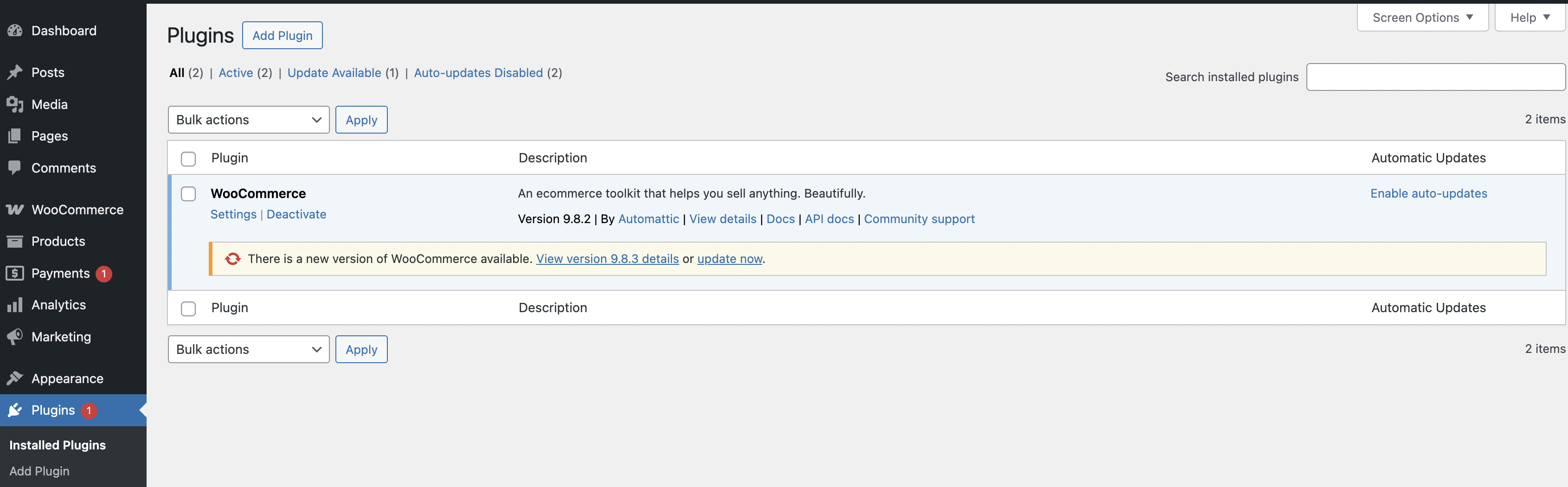Enable auto-updates for WooCommerce
This screenshot has width=1568, height=487.
[x=1429, y=193]
